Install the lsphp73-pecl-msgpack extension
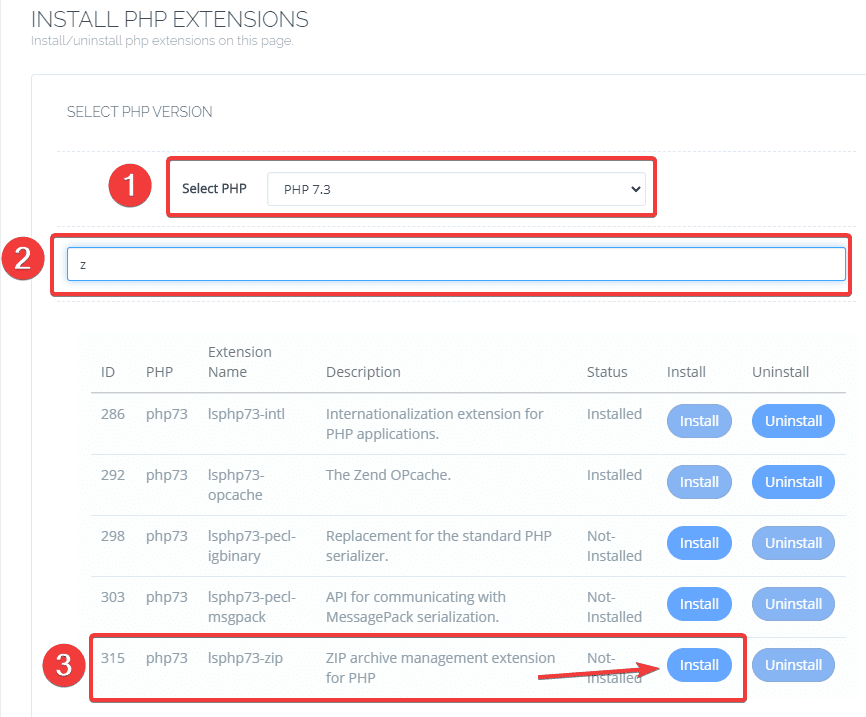This screenshot has height=717, width=866. pyautogui.click(x=699, y=604)
